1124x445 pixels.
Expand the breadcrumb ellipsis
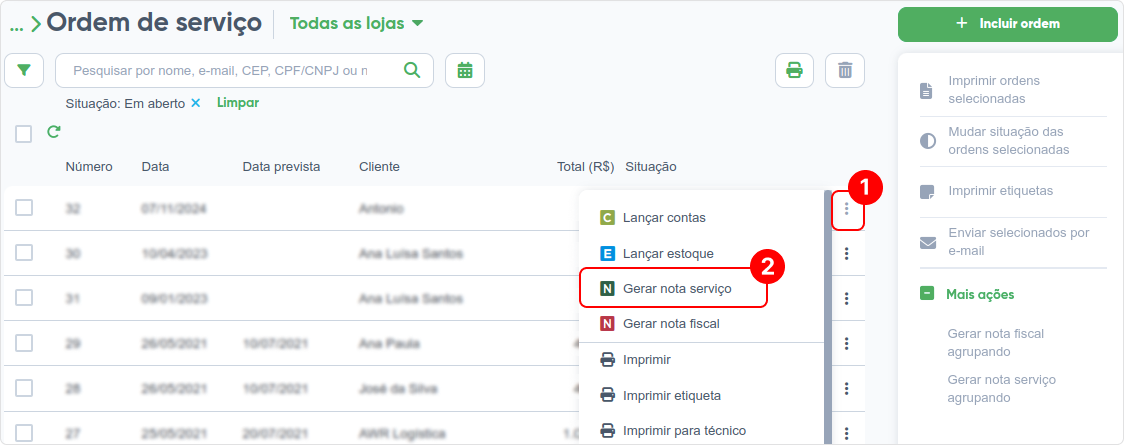[x=16, y=24]
